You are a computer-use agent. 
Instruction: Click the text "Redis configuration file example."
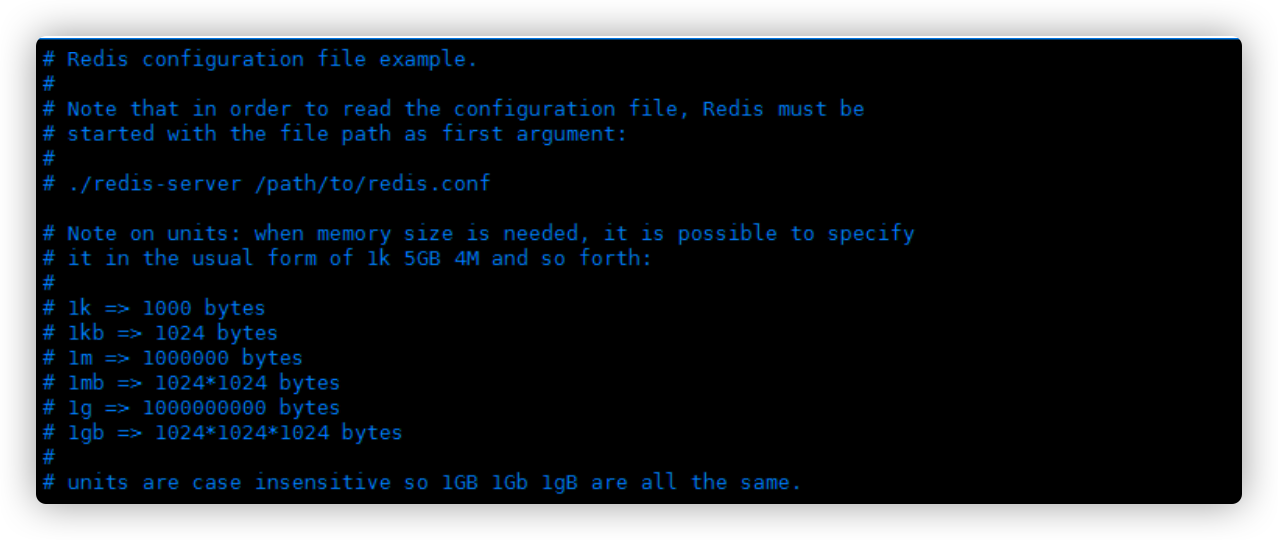272,59
